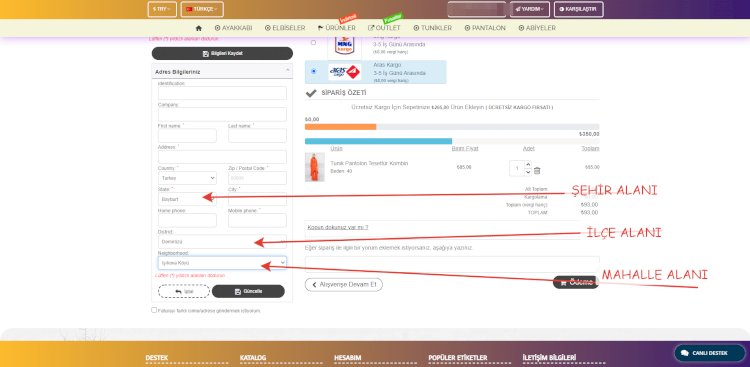Open the Neighborhood dropdown
Viewport: 750px width, 367px height.
(222, 263)
